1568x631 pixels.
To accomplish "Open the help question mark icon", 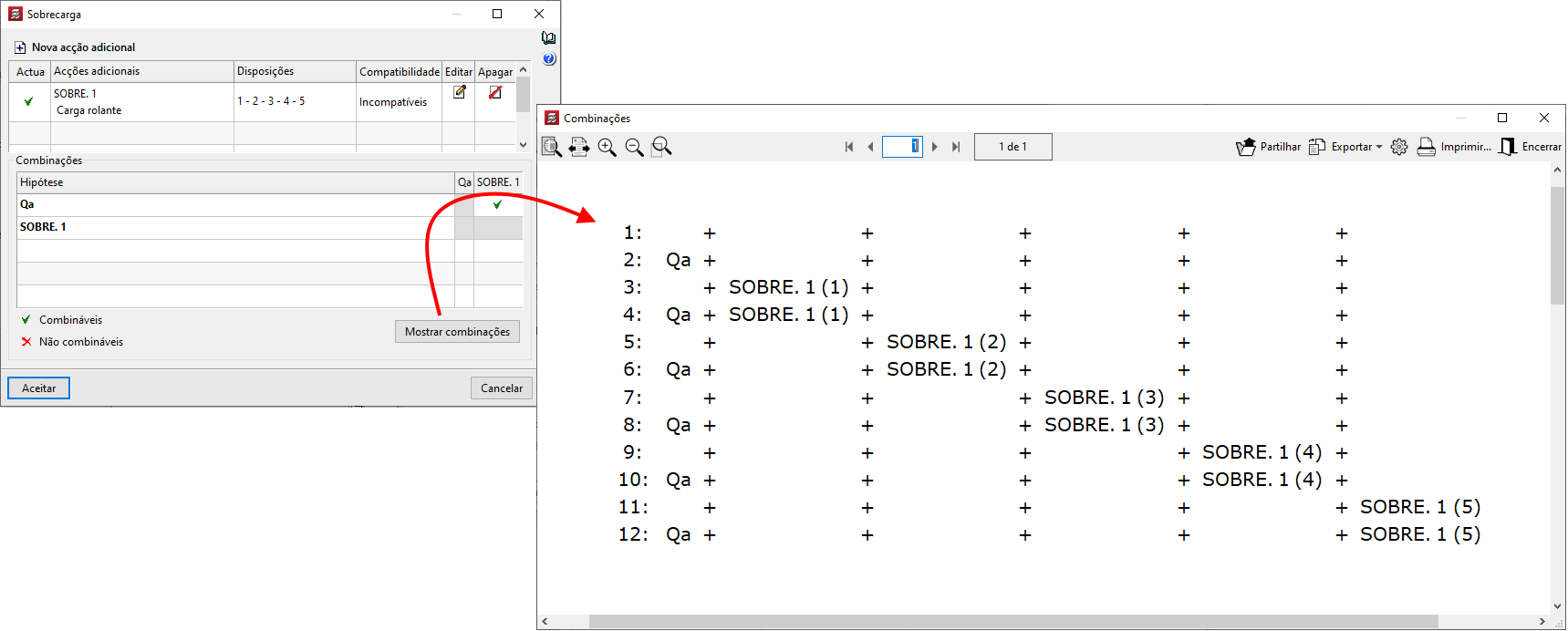I will (x=549, y=59).
